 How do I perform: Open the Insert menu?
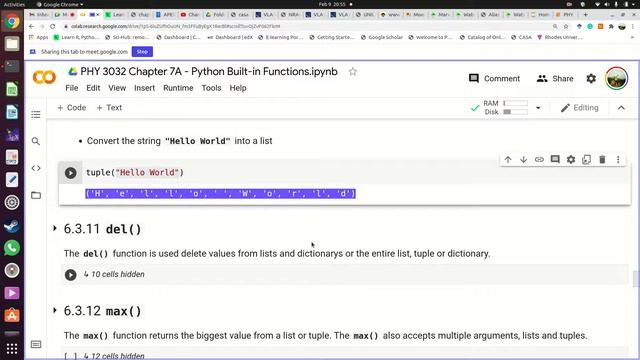[x=144, y=88]
